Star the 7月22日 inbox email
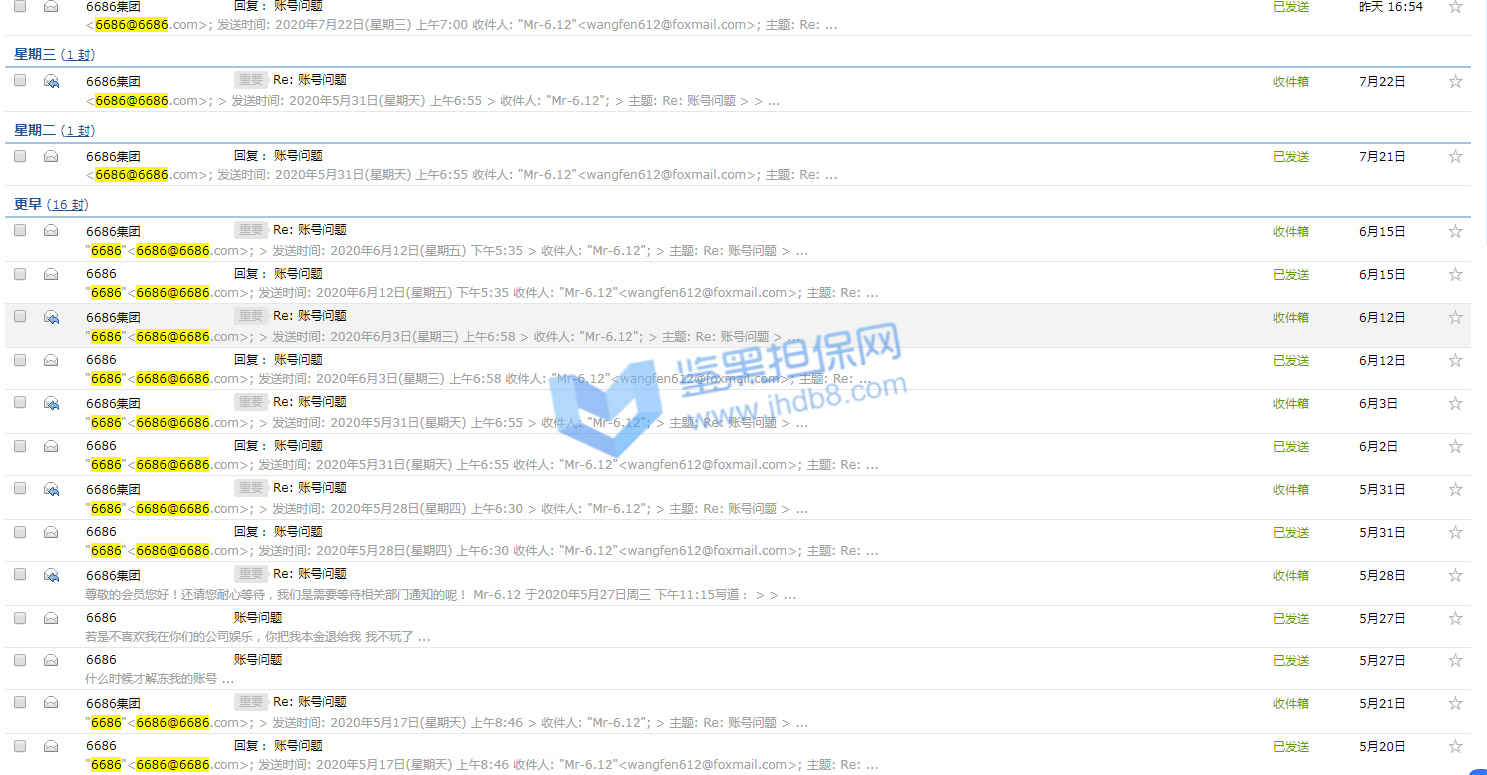This screenshot has height=775, width=1487. pyautogui.click(x=1455, y=82)
